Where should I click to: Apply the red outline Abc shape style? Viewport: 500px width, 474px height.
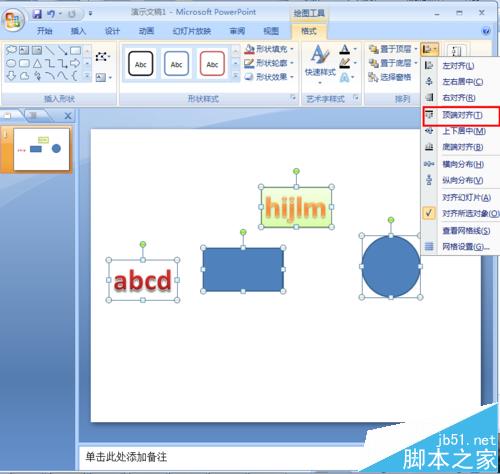[x=212, y=64]
